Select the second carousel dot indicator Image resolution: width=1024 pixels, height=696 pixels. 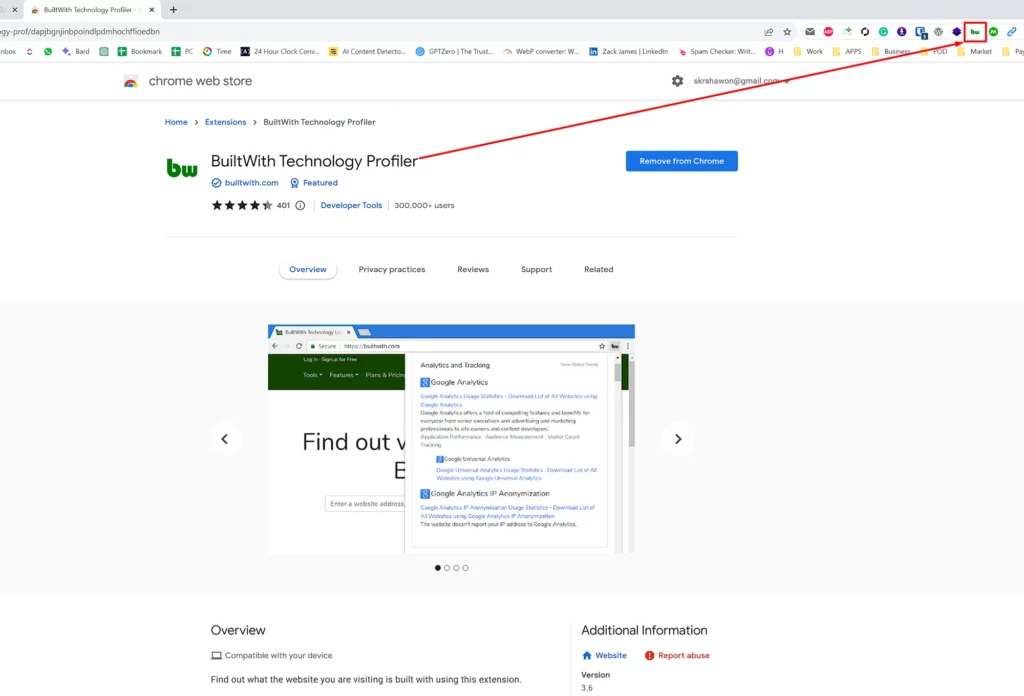447,567
